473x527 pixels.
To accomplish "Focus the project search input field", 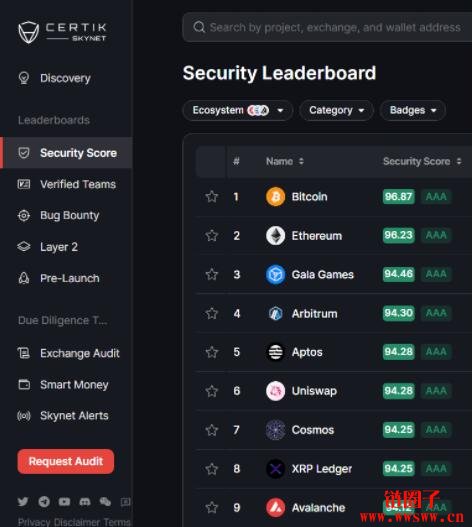I will click(328, 27).
